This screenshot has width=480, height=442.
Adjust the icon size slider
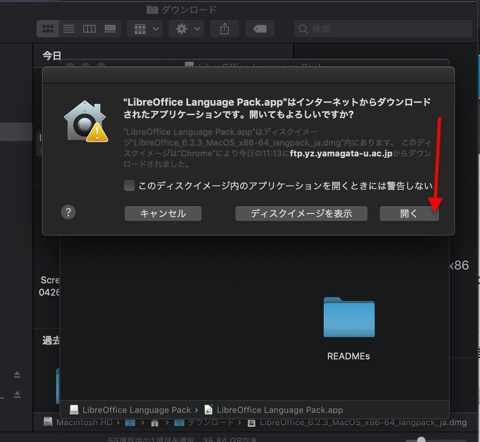click(421, 440)
